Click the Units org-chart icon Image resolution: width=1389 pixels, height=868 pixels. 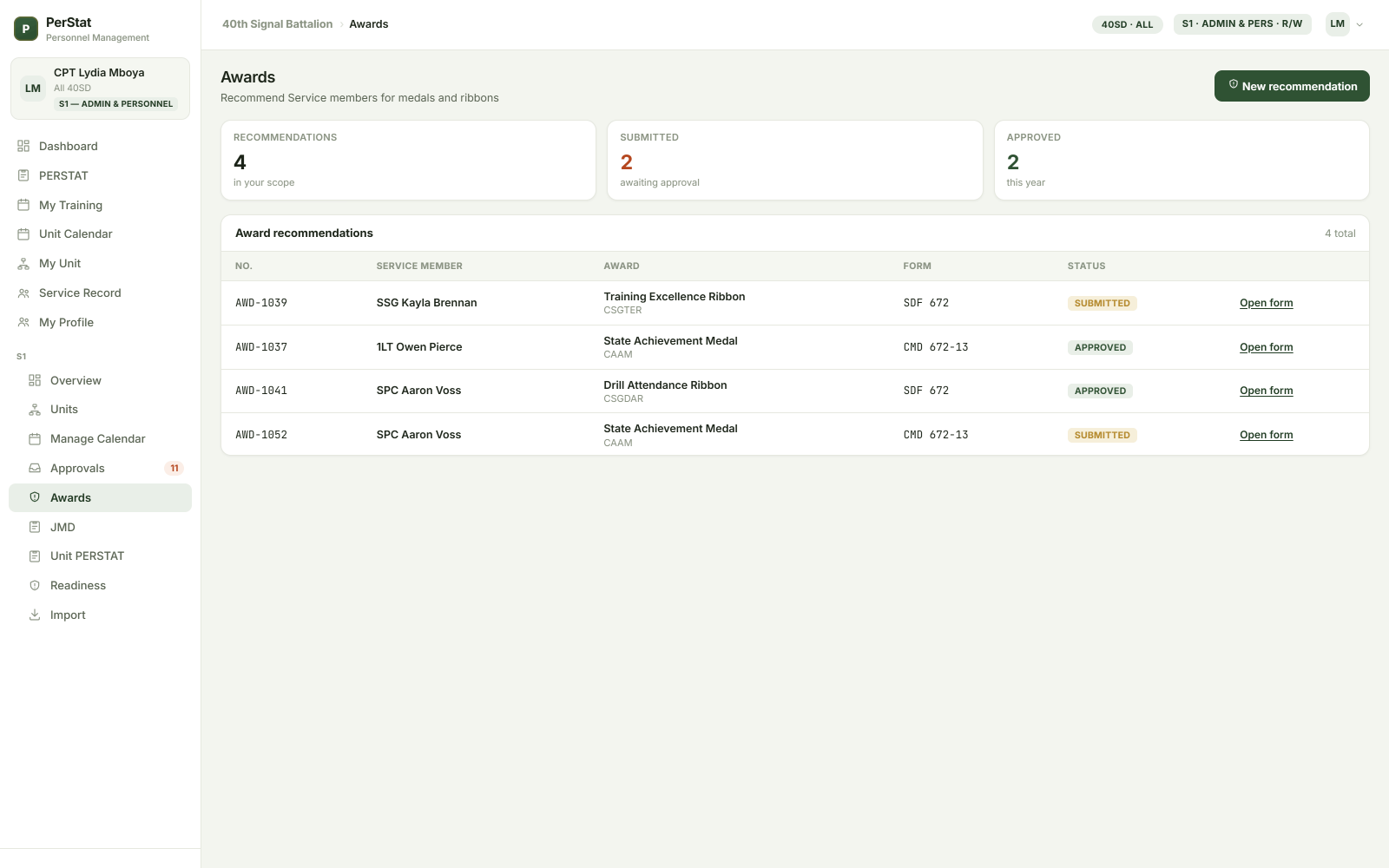tap(35, 409)
